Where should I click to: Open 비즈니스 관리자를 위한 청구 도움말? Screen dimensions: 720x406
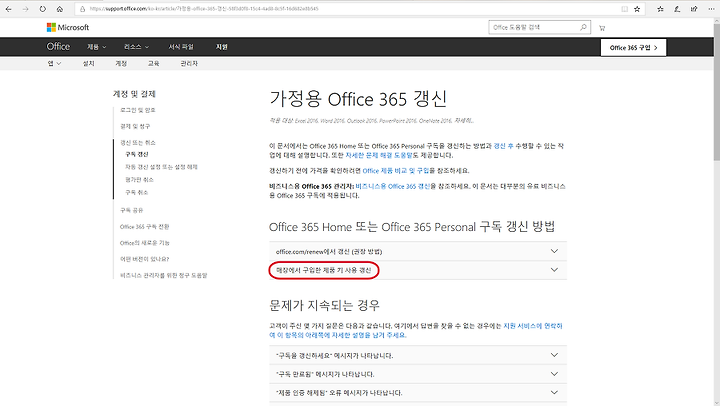tap(164, 276)
